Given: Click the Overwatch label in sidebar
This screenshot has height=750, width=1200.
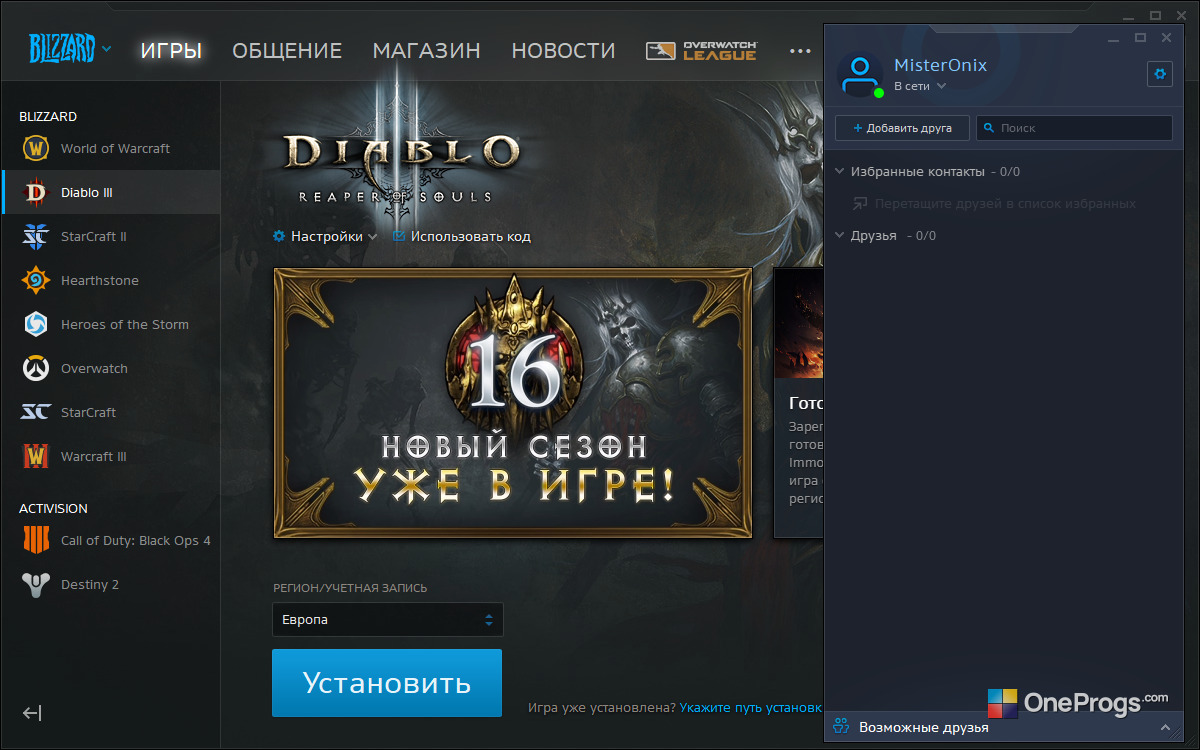Looking at the screenshot, I should [94, 368].
